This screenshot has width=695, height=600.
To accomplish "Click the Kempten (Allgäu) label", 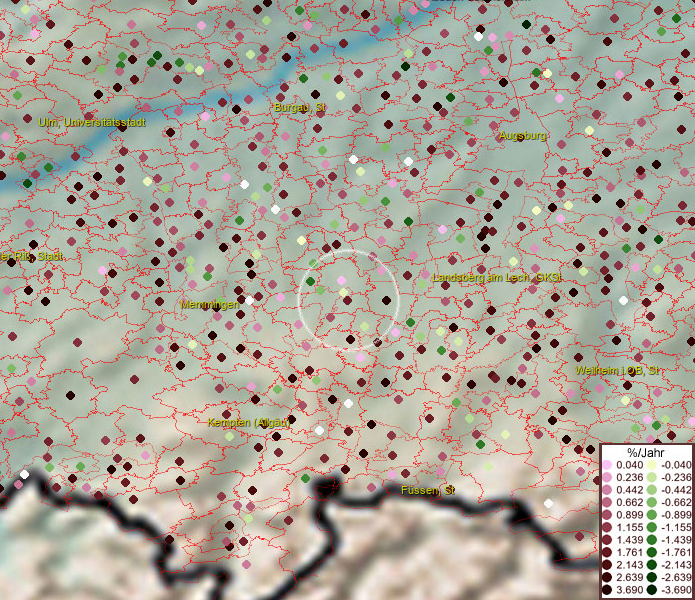I will pos(249,422).
